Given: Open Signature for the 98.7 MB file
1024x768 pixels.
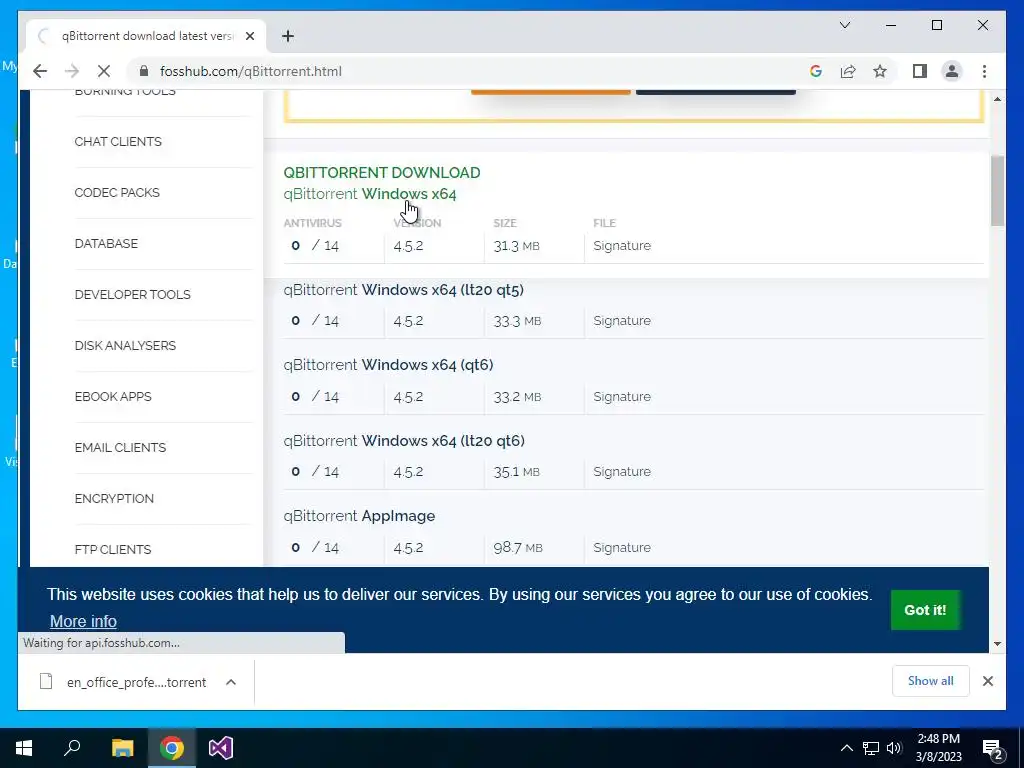Looking at the screenshot, I should (622, 547).
